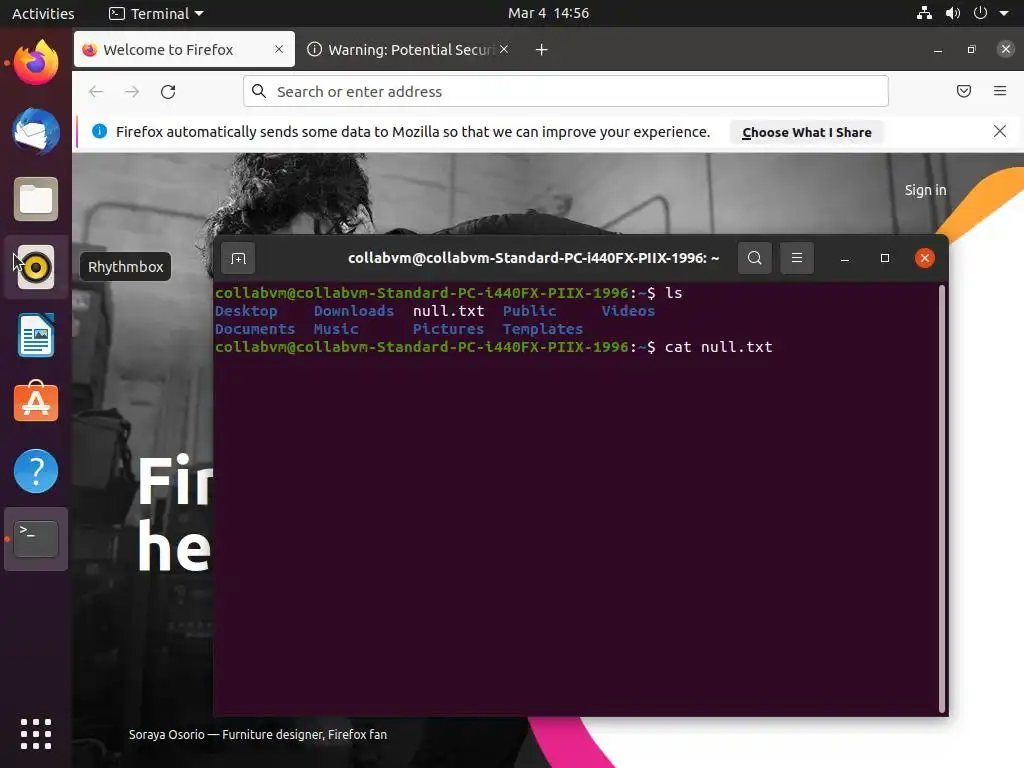Open the Help dock icon

[x=36, y=471]
